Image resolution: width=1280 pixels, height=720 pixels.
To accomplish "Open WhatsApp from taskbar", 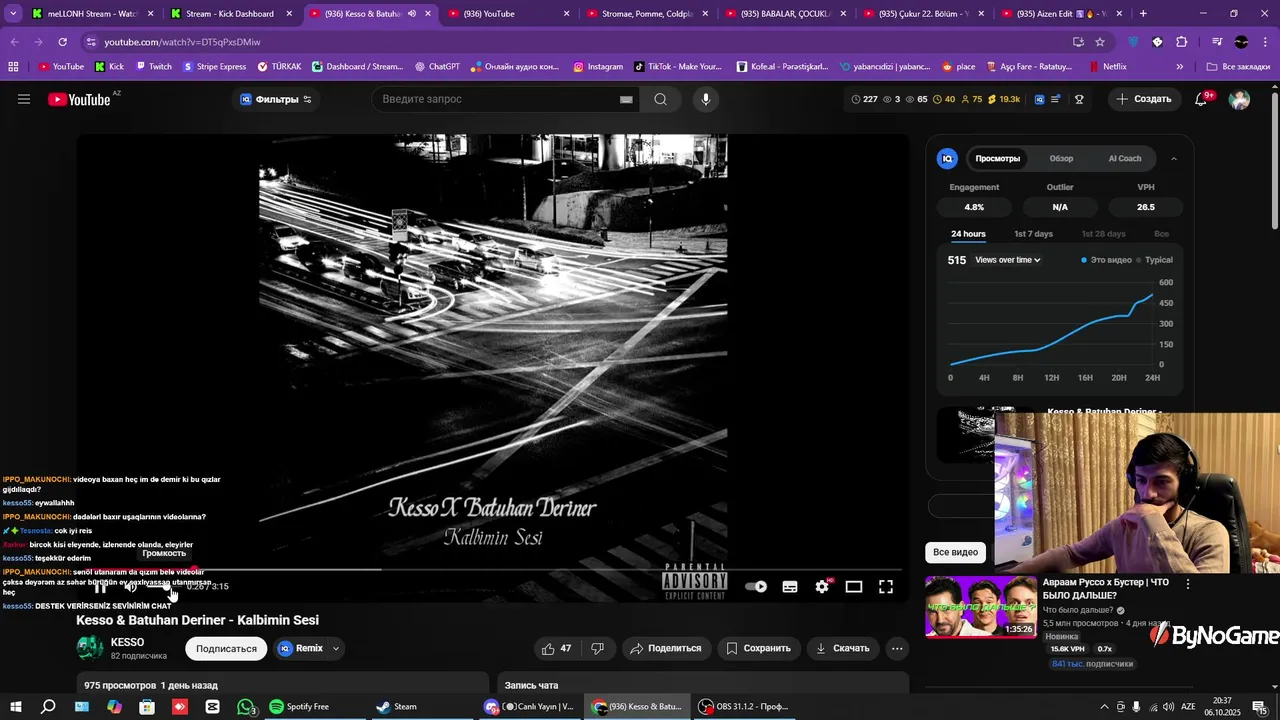I will [x=245, y=707].
